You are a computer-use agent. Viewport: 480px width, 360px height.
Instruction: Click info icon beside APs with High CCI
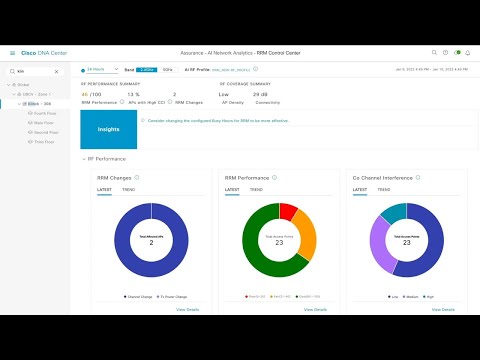pyautogui.click(x=170, y=102)
